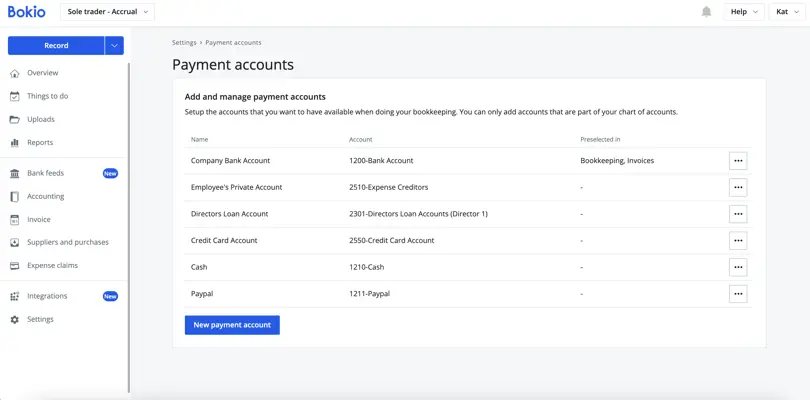The image size is (810, 400).
Task: Click the Uploads folder icon
Action: click(x=15, y=119)
